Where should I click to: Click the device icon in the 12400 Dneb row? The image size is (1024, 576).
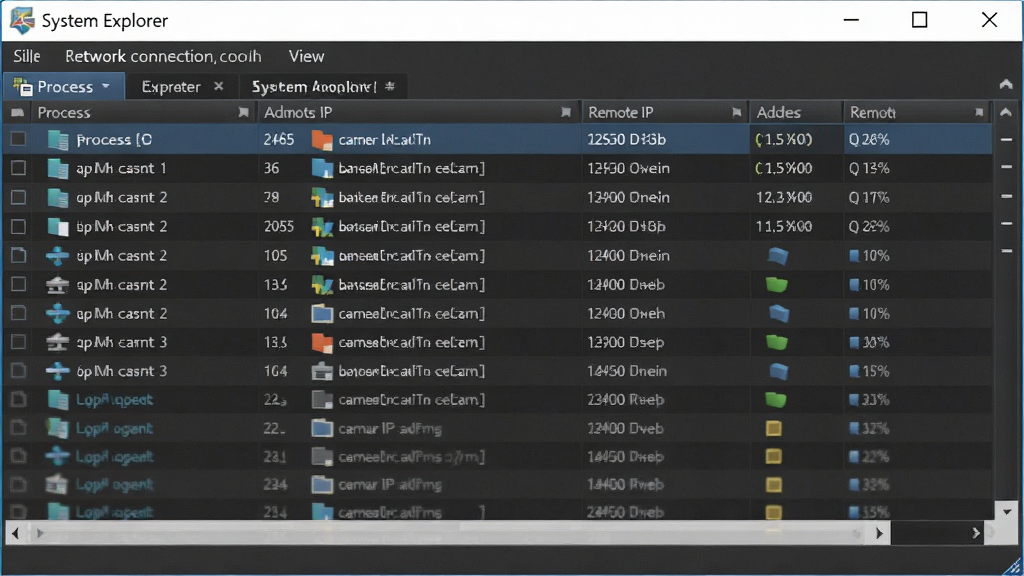click(57, 285)
